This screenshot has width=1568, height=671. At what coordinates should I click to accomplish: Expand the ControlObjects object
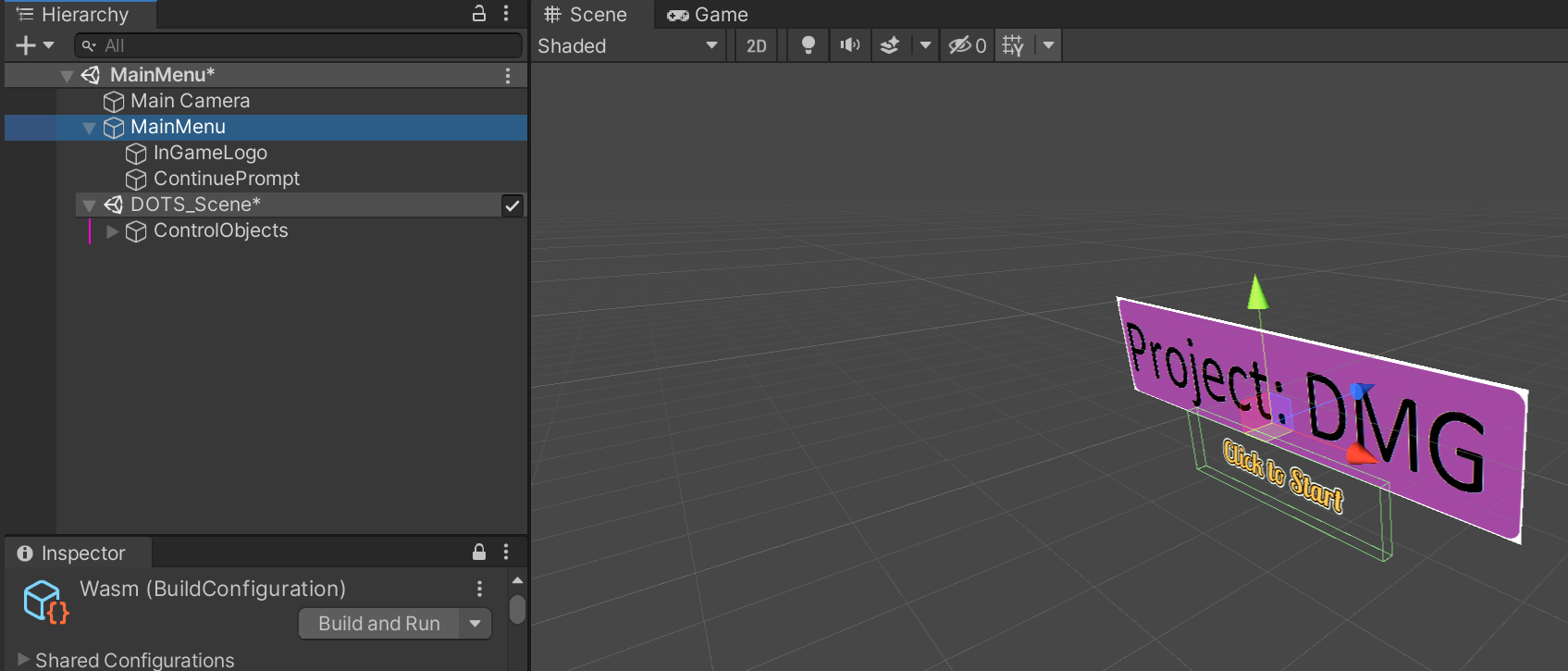pyautogui.click(x=112, y=231)
